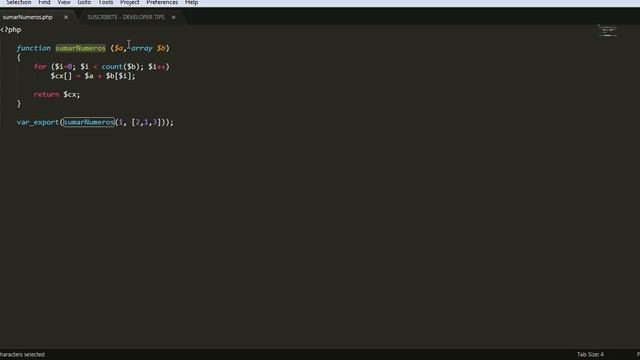The image size is (640, 360).
Task: Open the Help menu
Action: 191,2
